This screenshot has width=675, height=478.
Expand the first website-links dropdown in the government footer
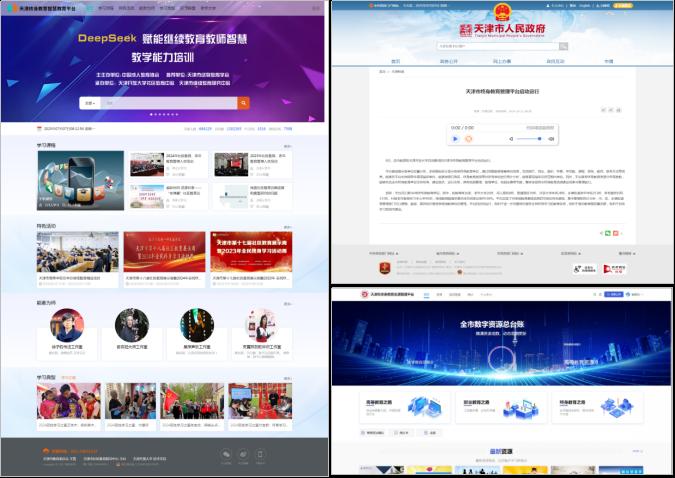pos(384,253)
